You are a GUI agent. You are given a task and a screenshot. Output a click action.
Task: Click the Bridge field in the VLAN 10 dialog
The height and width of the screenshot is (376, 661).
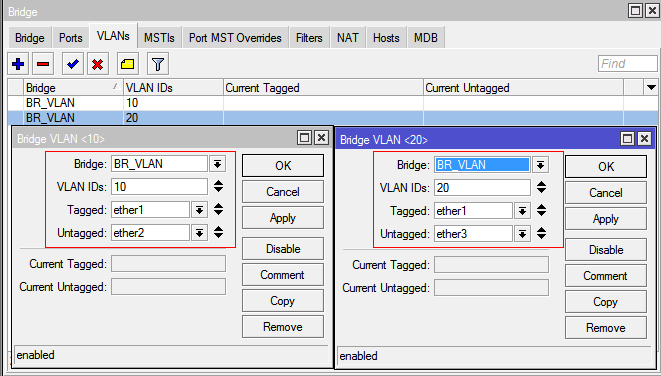pos(159,164)
